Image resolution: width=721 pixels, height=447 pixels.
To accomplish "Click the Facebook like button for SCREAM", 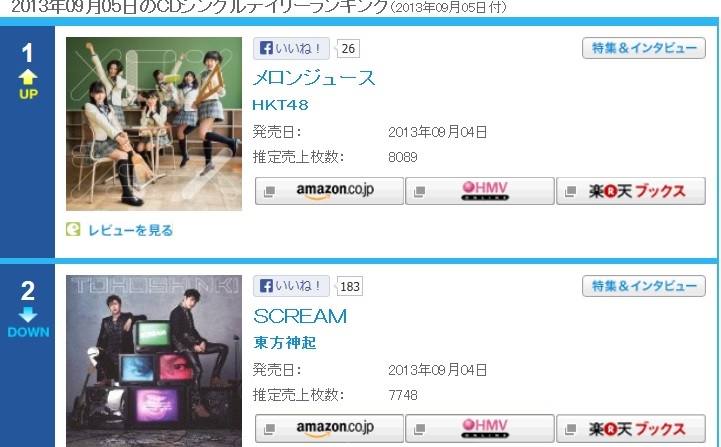I will click(x=291, y=286).
